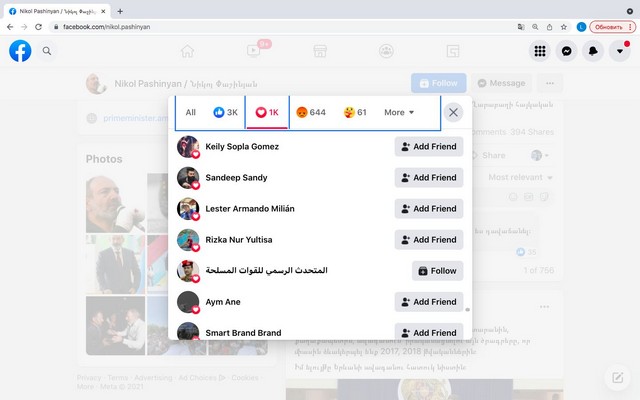Open the Groups icon

tap(386, 51)
